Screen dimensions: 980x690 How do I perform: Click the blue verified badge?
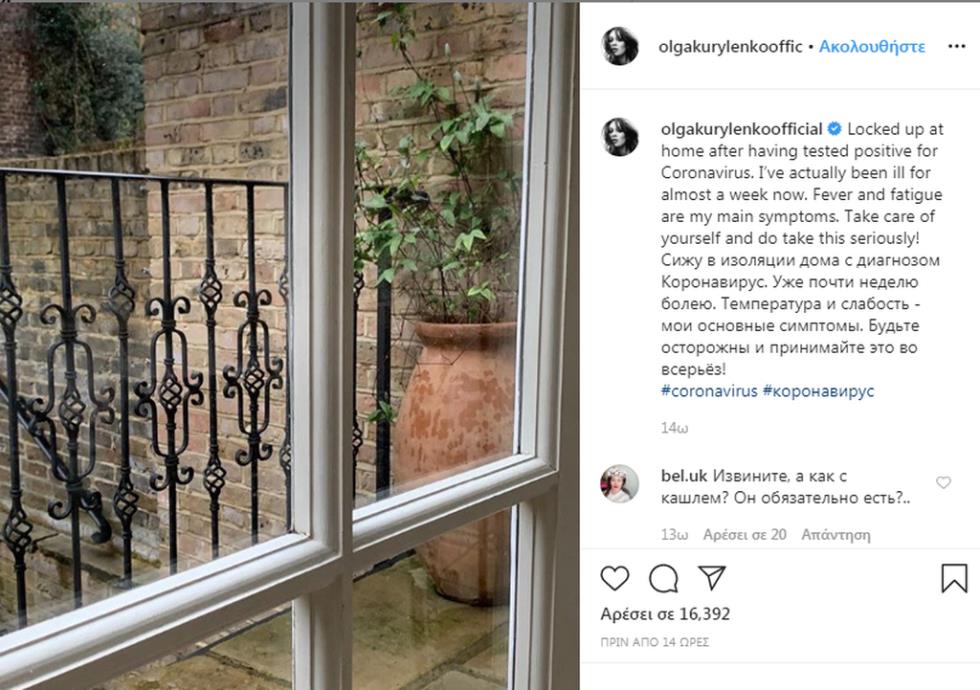[834, 129]
